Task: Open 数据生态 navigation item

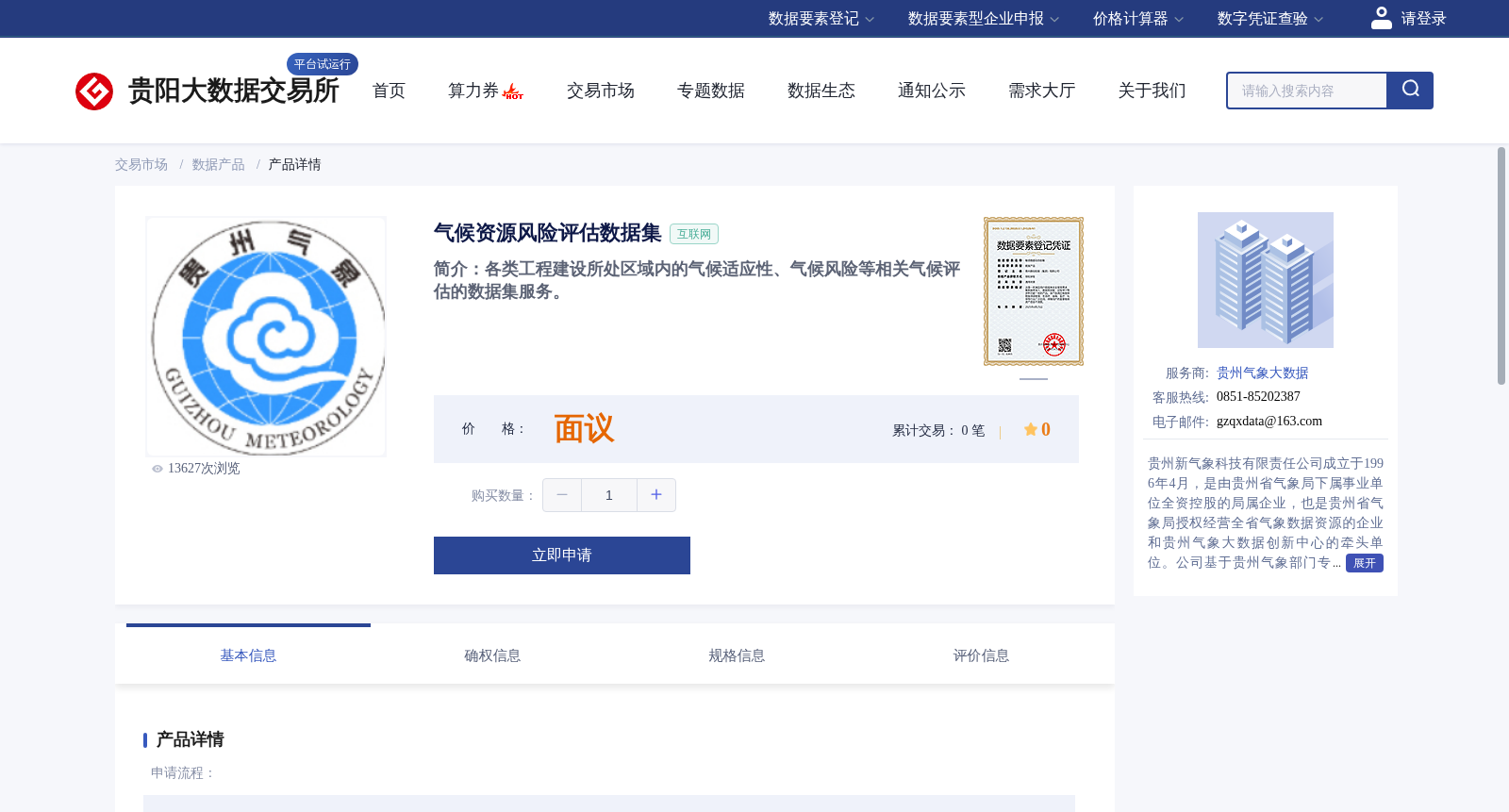Action: [821, 91]
